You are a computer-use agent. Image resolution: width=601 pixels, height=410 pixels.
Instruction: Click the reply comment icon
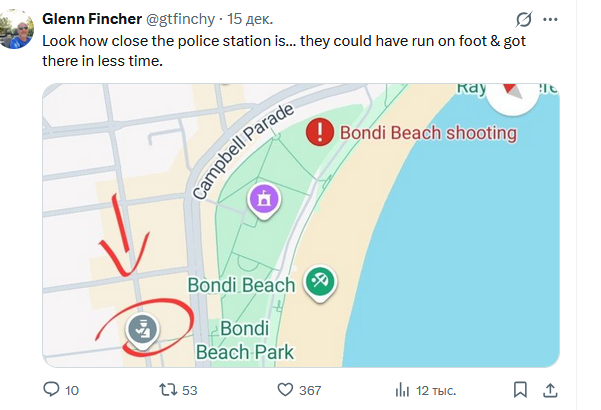click(52, 389)
